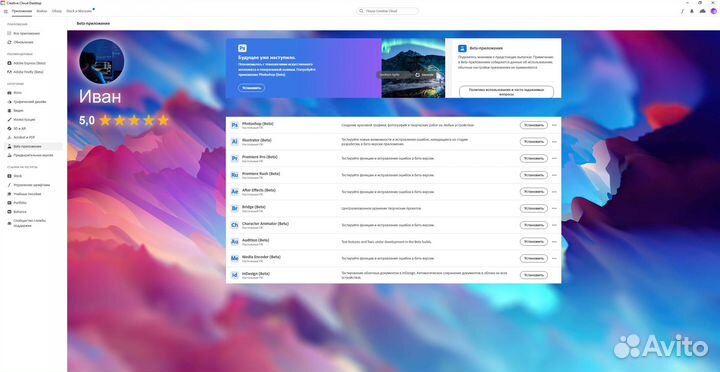Install Illustrator (Beta)

(534, 142)
